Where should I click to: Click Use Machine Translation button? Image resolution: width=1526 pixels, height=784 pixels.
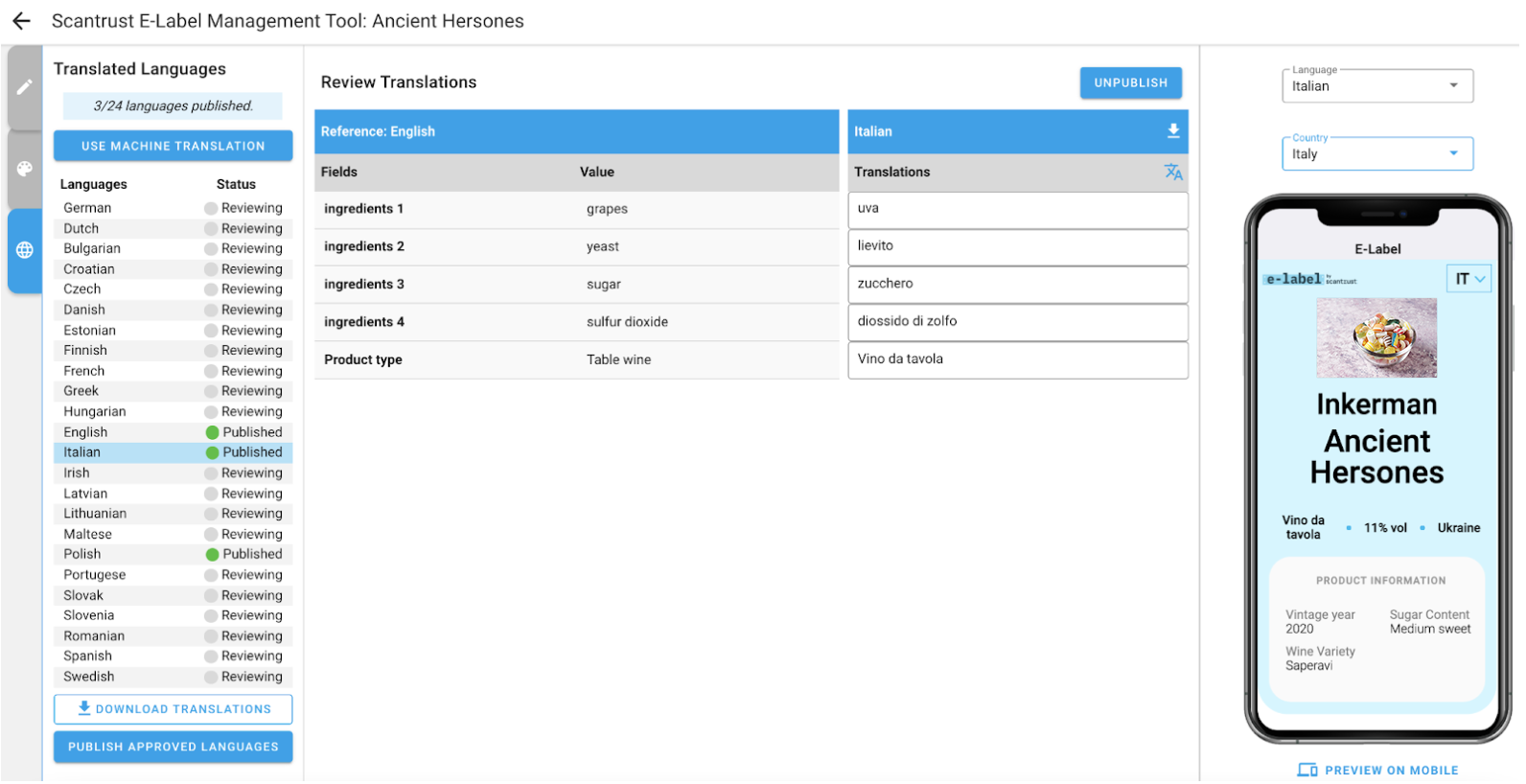pyautogui.click(x=173, y=147)
